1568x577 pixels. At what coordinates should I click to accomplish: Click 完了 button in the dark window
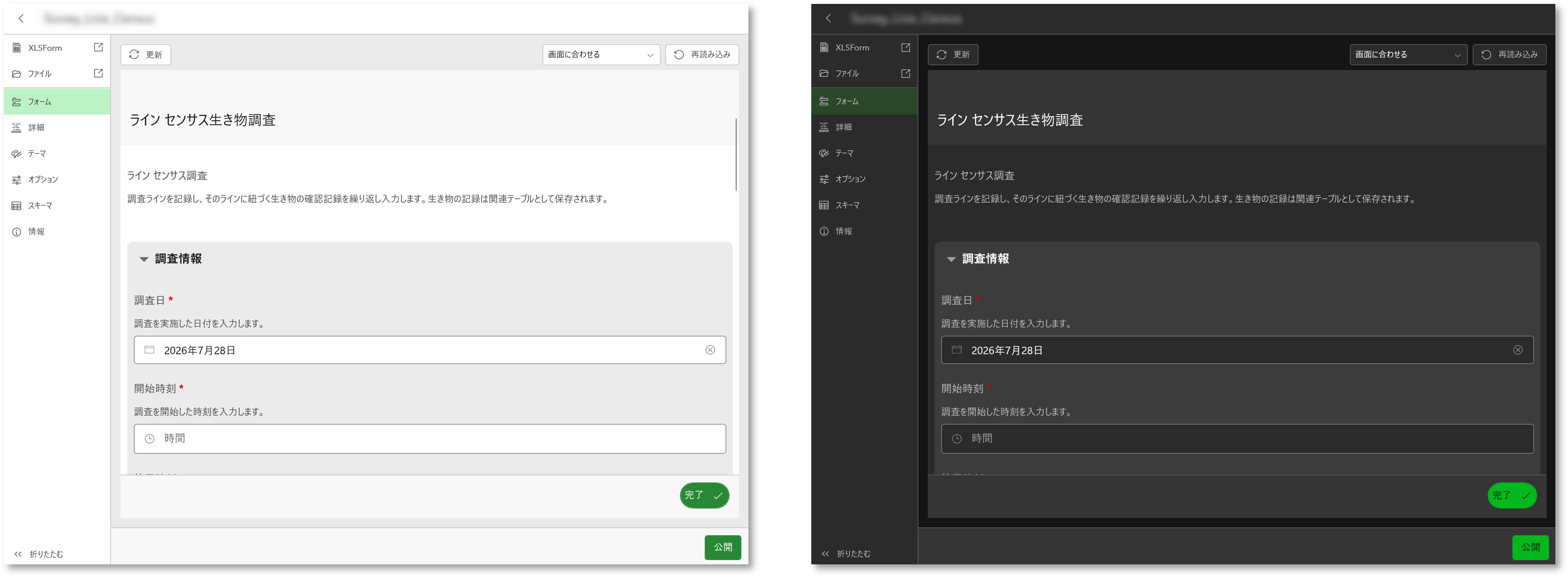1512,495
